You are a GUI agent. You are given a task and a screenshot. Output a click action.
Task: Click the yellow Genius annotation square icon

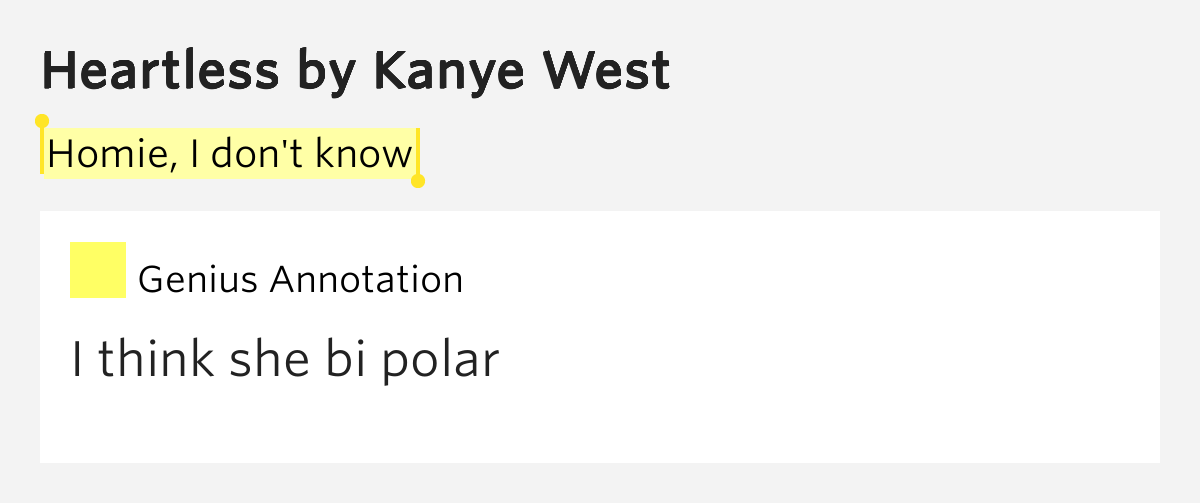pos(97,270)
